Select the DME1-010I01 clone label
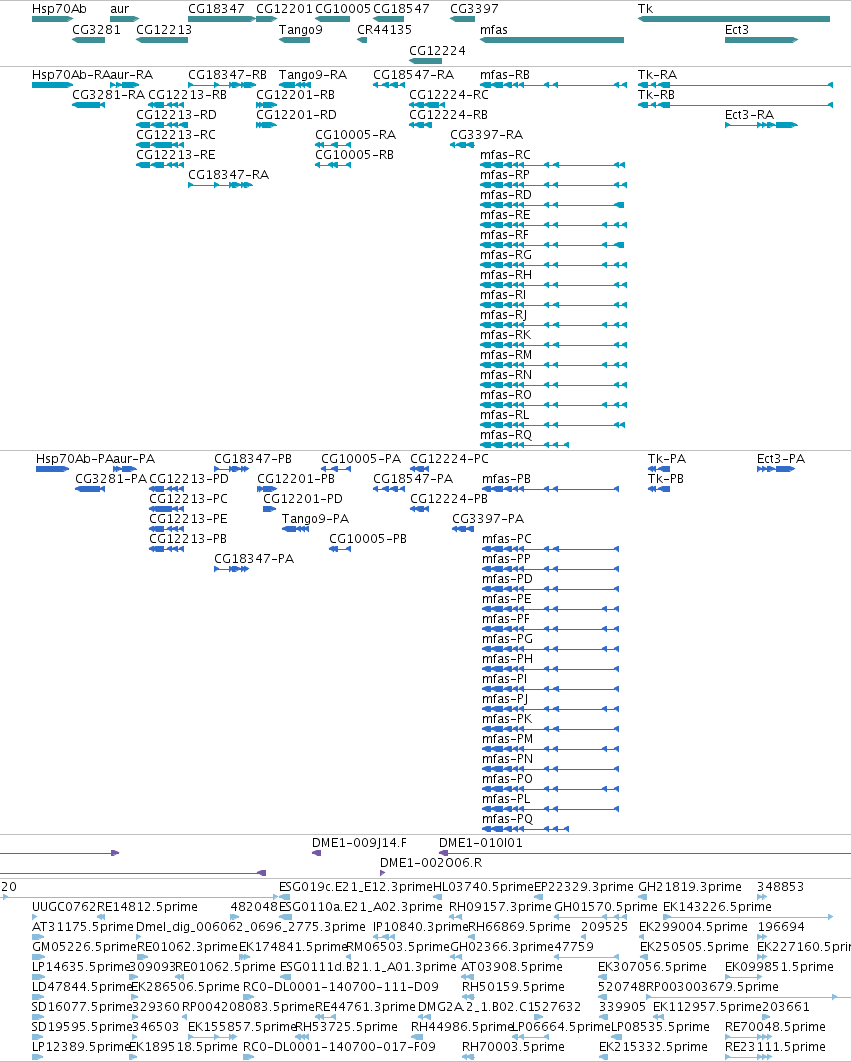 (x=480, y=843)
